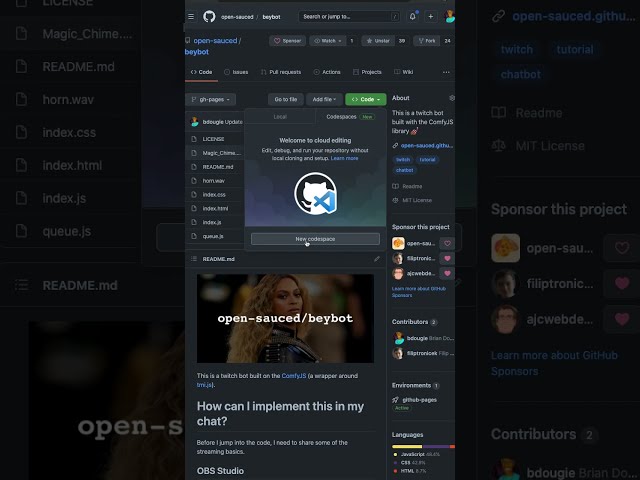640x480 pixels.
Task: Open the Readme link in About
Action: point(412,187)
